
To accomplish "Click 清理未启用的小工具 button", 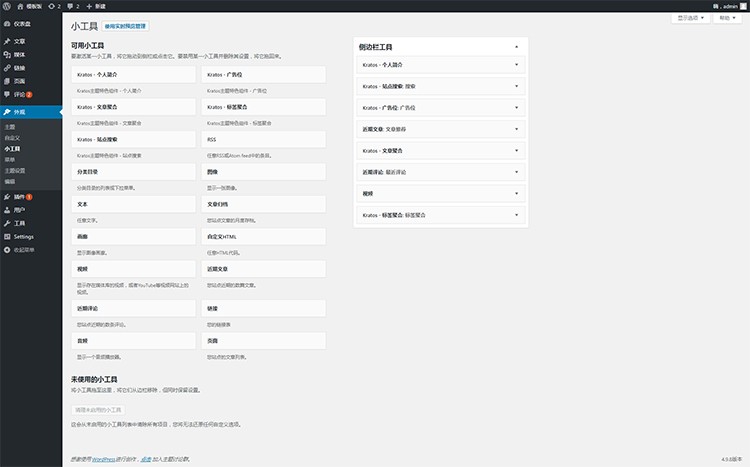I will point(98,410).
